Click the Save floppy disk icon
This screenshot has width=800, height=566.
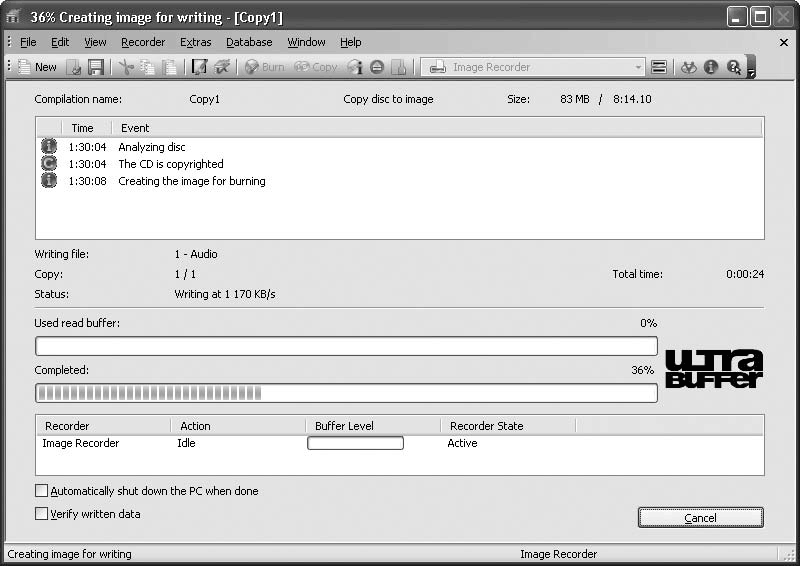tap(96, 67)
